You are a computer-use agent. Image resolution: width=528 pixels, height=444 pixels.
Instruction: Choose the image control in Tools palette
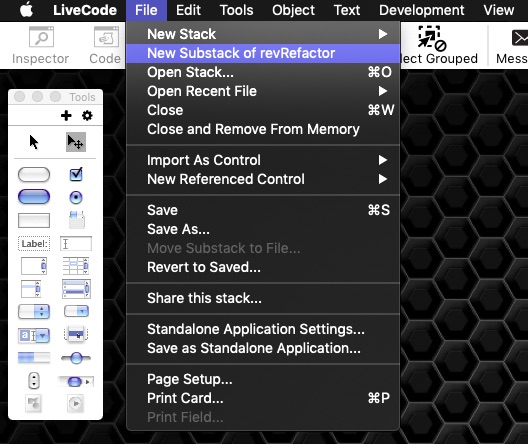34,403
